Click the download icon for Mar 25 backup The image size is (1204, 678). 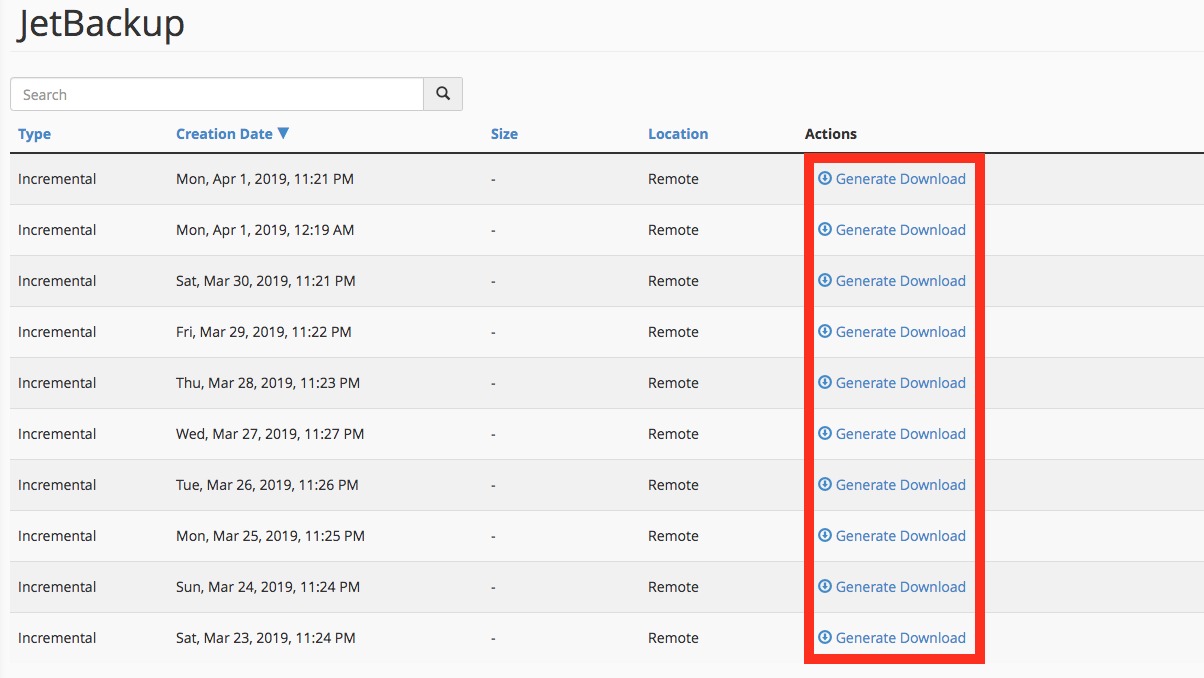tap(825, 535)
